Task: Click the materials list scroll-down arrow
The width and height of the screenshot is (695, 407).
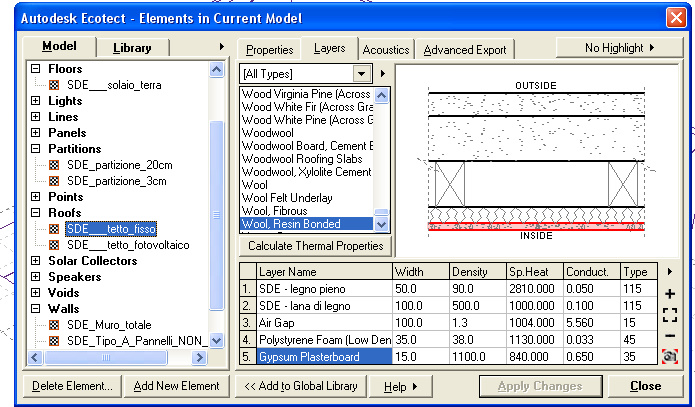Action: click(382, 224)
